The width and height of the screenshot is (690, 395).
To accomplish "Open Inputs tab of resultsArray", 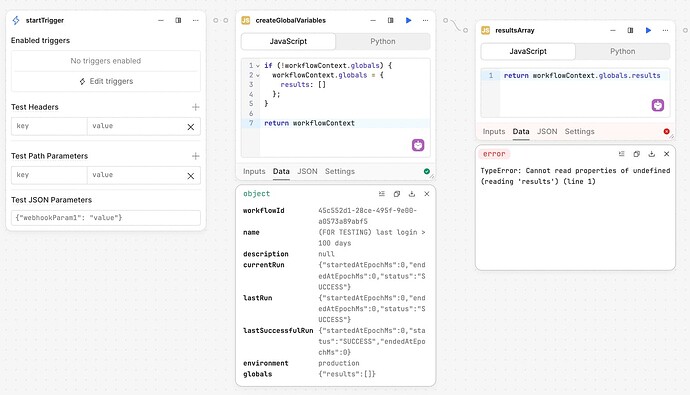I will click(x=494, y=132).
